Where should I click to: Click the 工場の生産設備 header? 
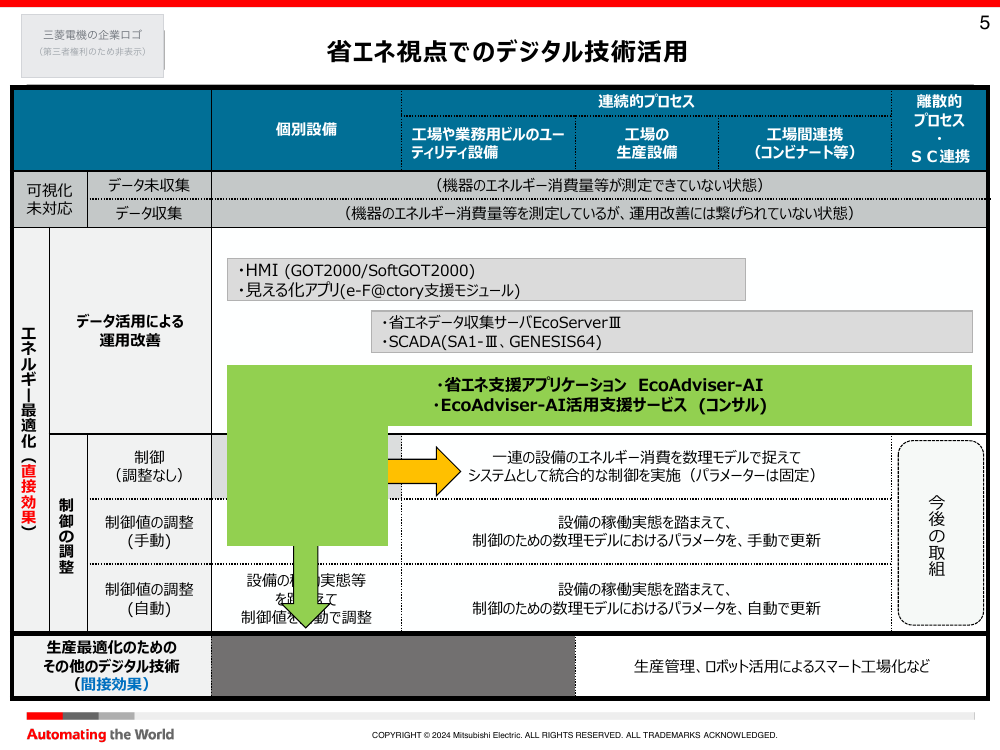click(x=647, y=143)
